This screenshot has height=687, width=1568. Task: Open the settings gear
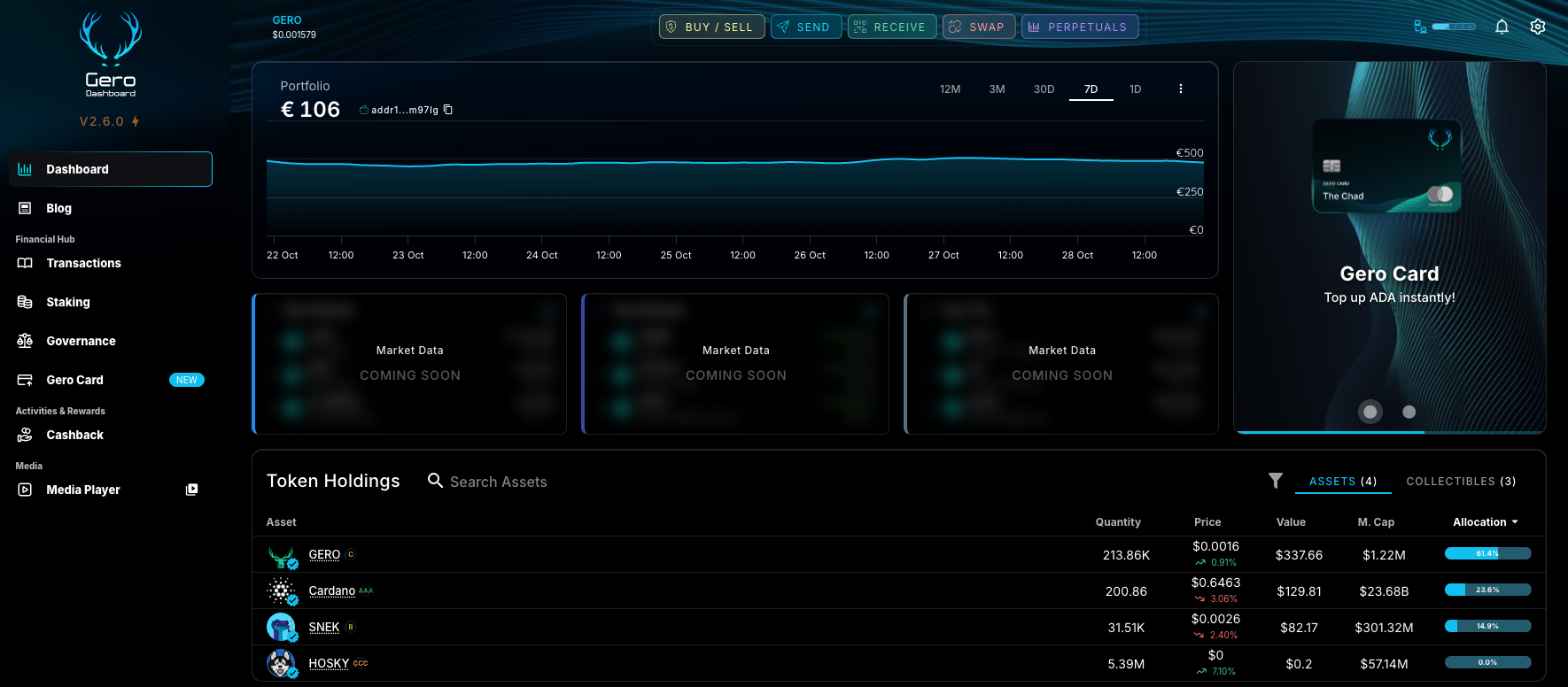[x=1538, y=27]
